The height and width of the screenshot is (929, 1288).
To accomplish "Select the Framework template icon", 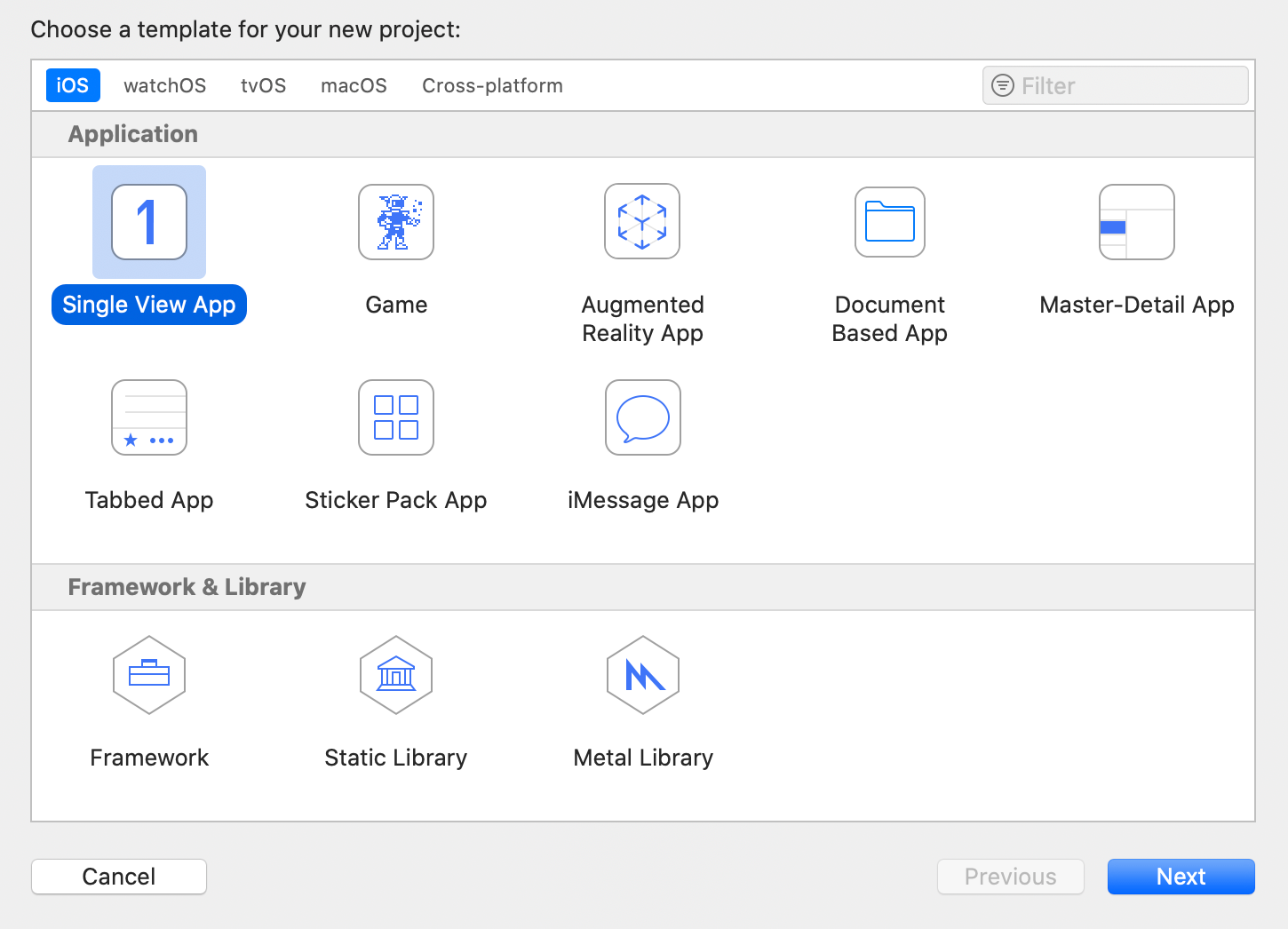I will [x=149, y=675].
